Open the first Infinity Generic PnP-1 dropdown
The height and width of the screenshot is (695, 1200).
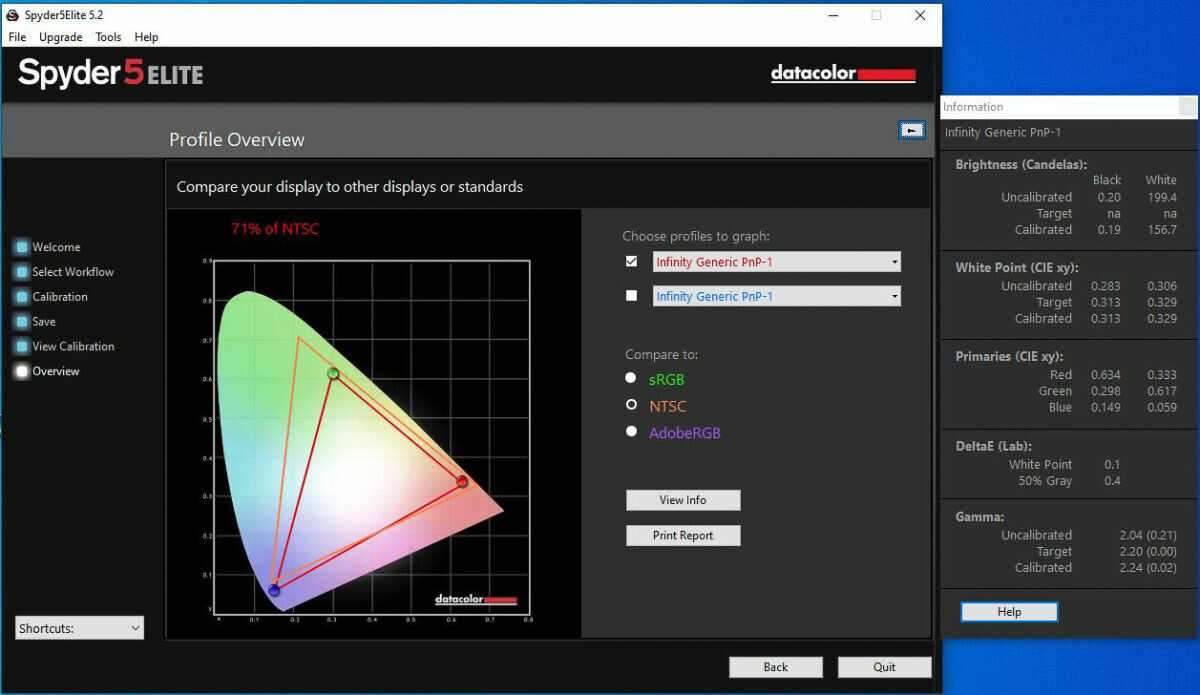click(776, 262)
